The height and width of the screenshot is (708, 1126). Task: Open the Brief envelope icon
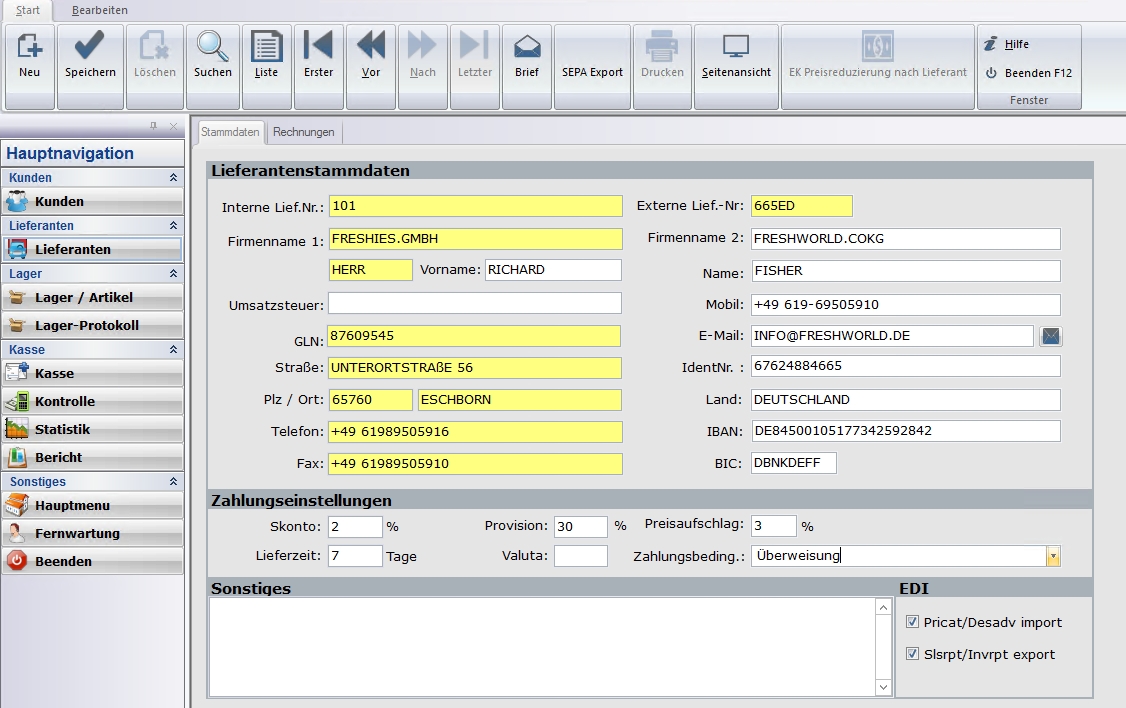[527, 56]
